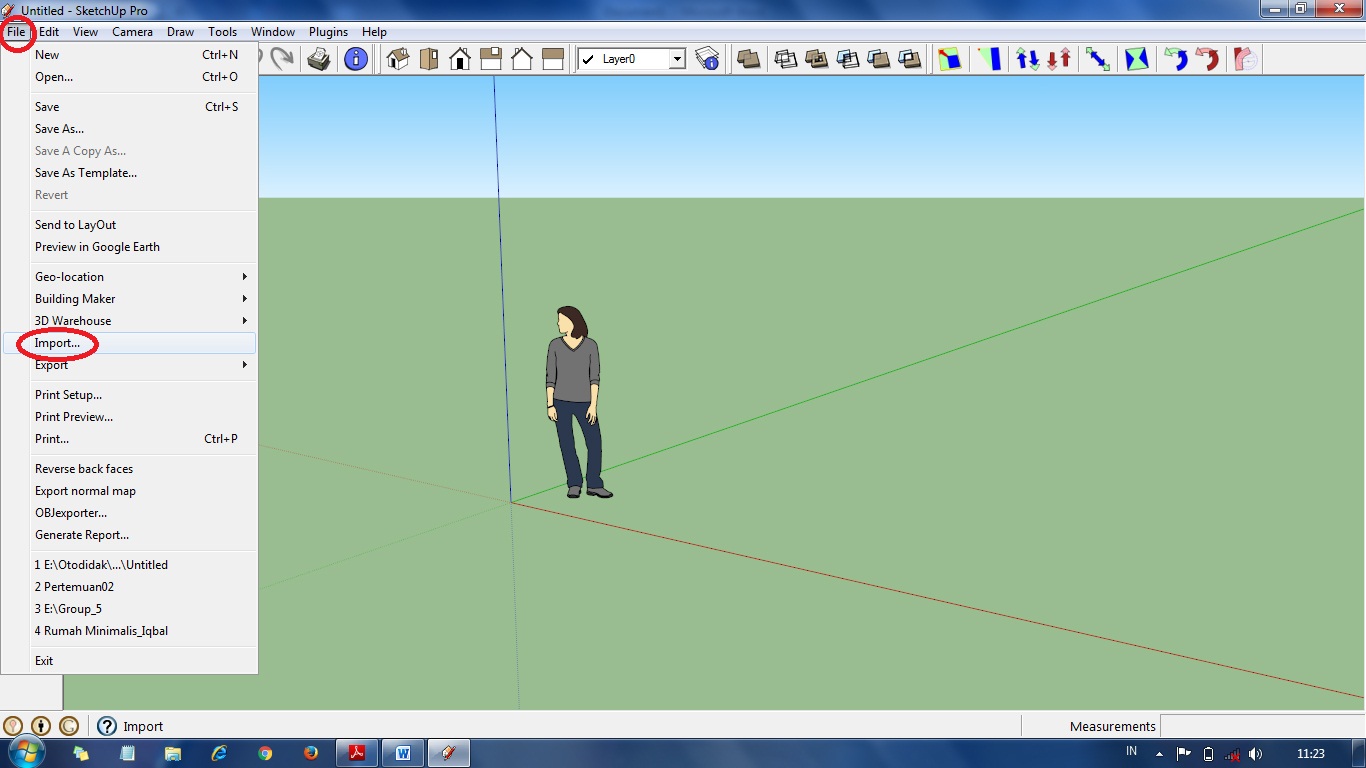
Task: Open Google Chrome from the taskbar
Action: (264, 753)
